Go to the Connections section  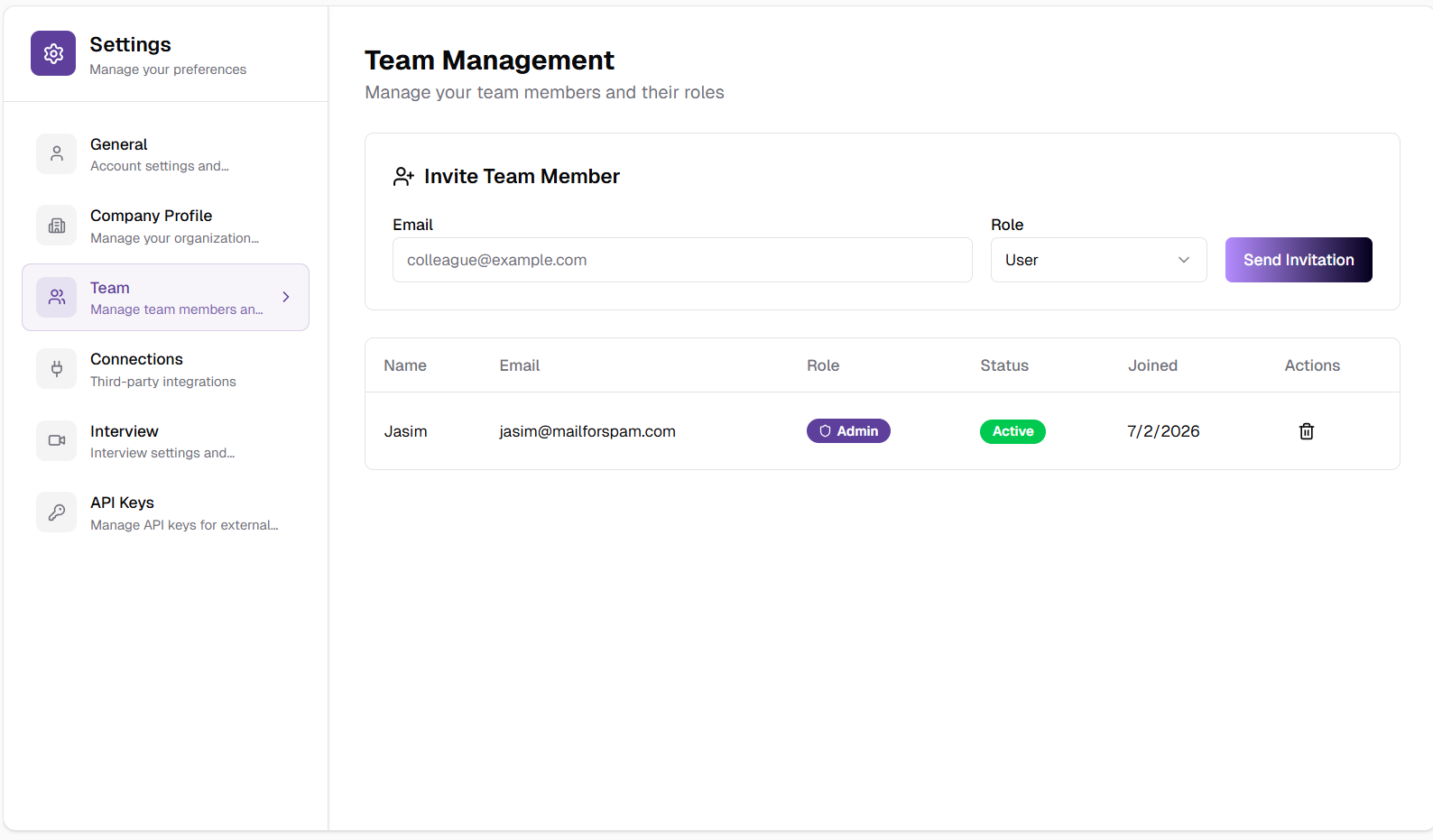coord(162,370)
